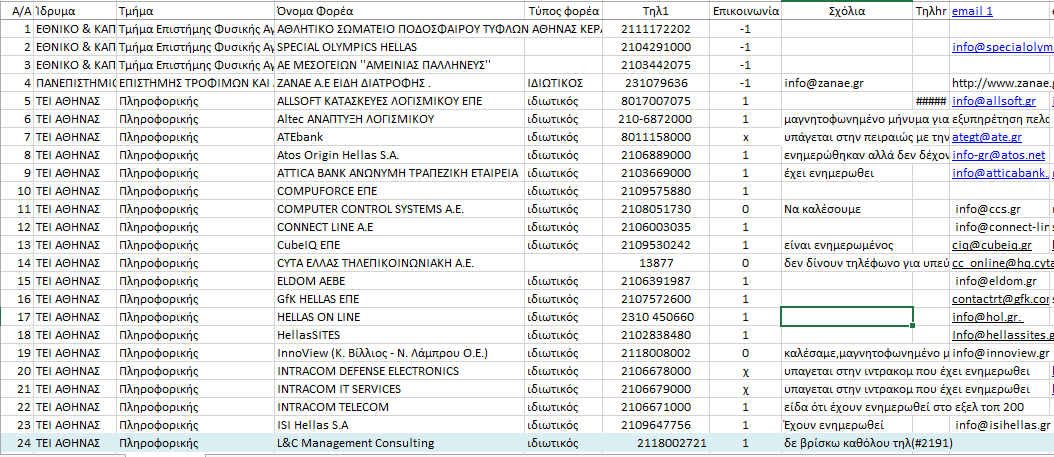The image size is (1054, 457).
Task: Select phone number cell 2310 450660
Action: [x=657, y=317]
